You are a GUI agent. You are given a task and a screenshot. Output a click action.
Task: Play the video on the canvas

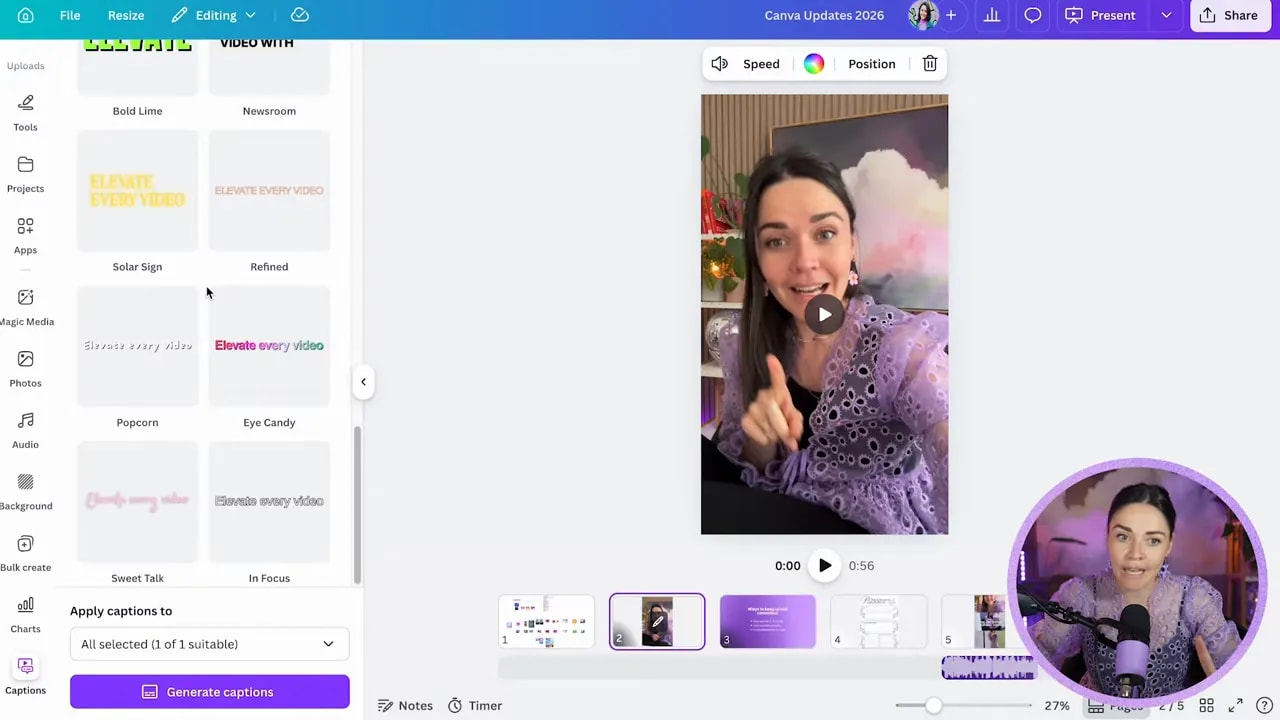824,315
